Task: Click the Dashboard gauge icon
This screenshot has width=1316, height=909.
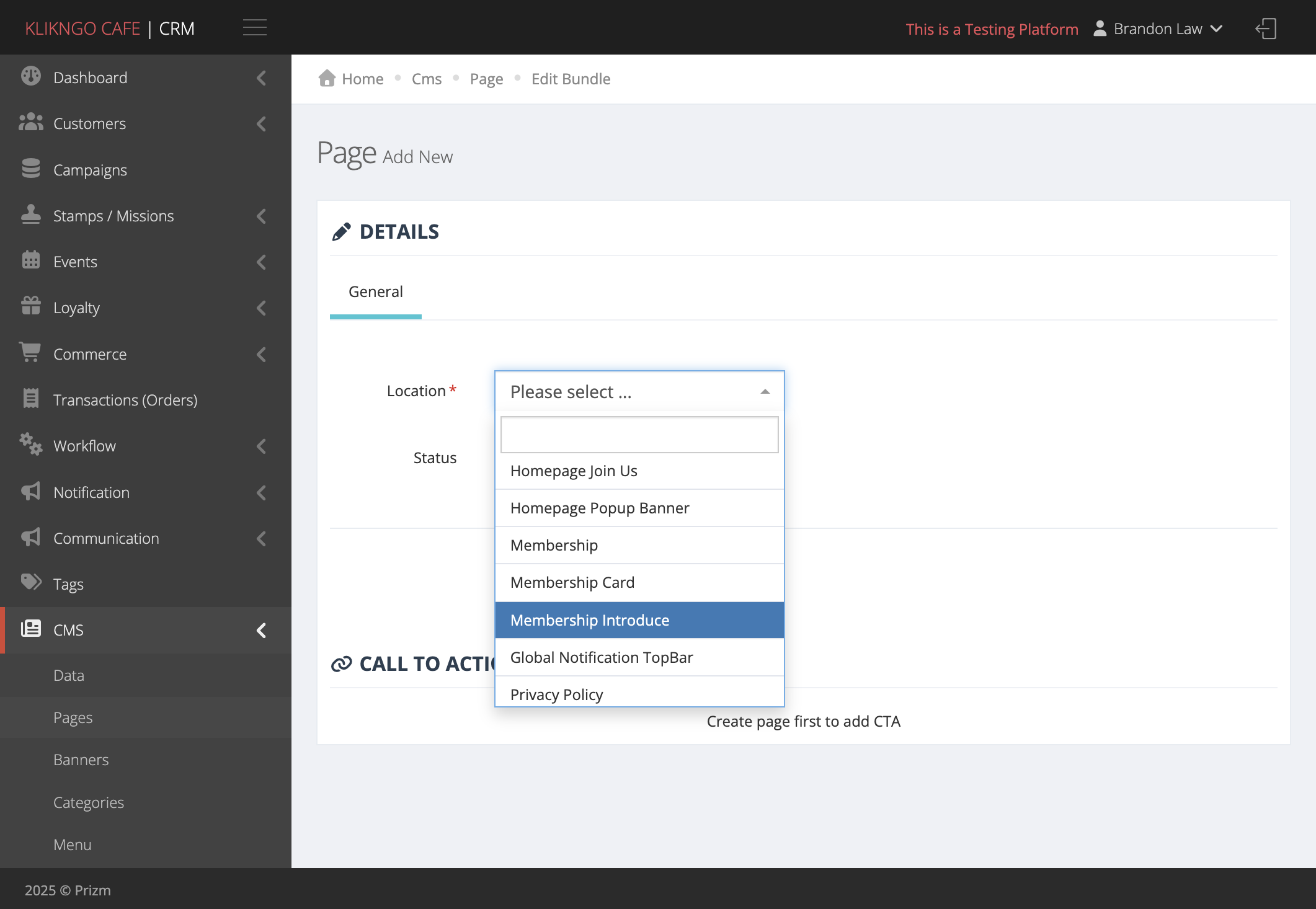Action: pos(30,76)
